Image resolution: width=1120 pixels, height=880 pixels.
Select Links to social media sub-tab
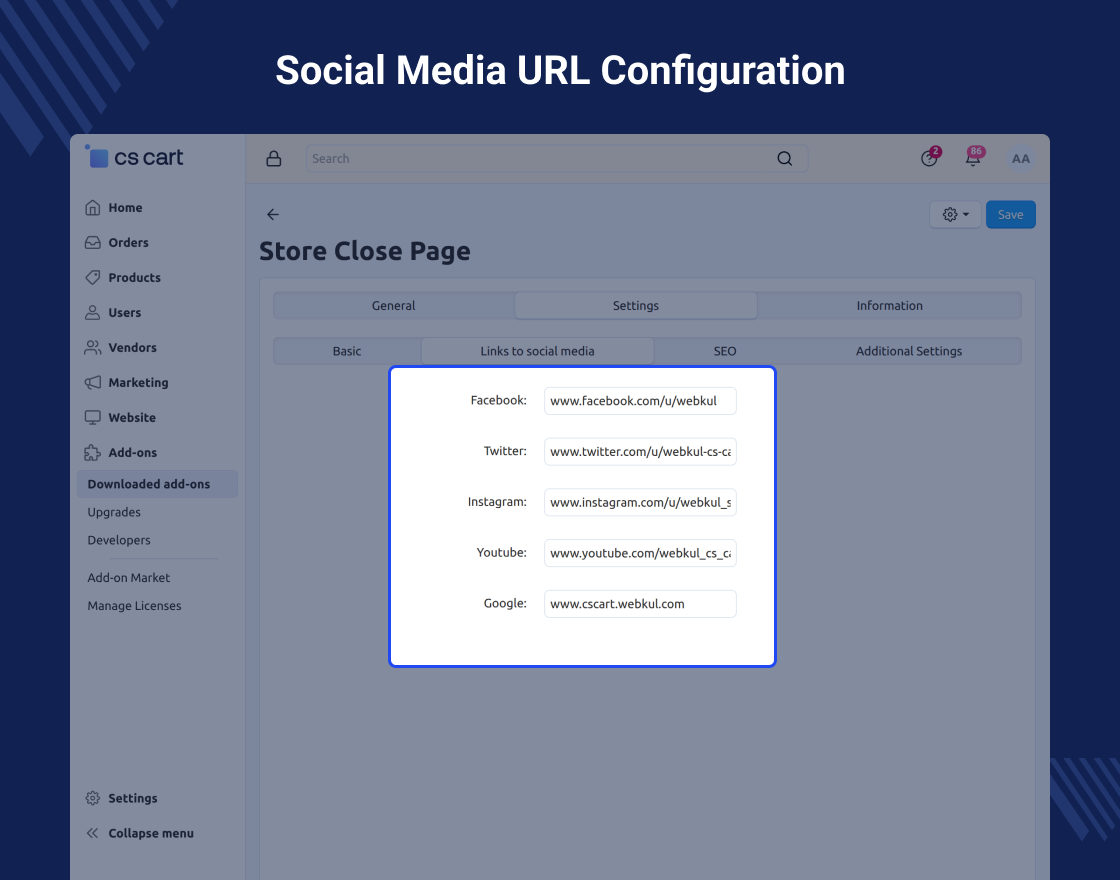point(537,351)
